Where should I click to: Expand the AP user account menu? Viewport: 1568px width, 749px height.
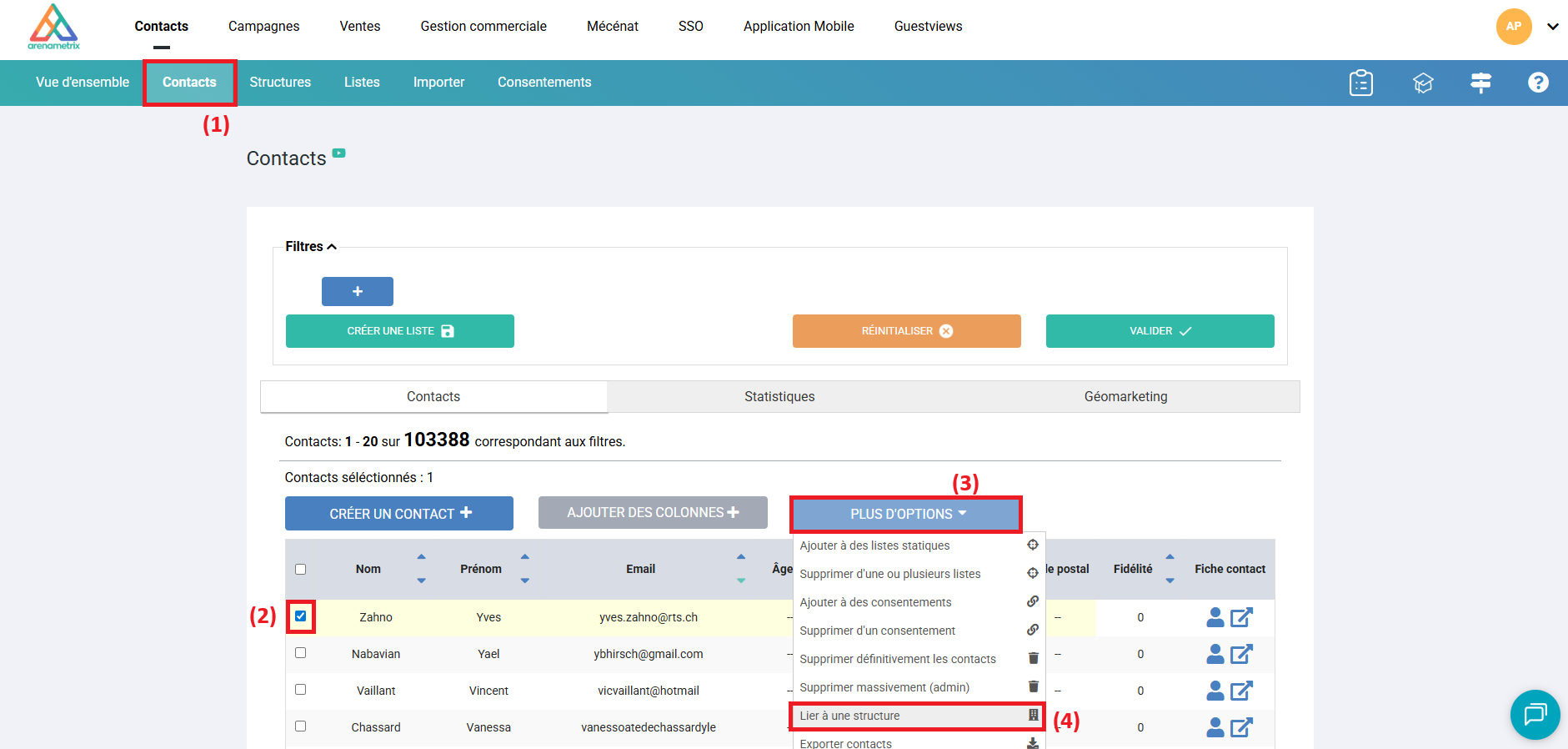[1552, 27]
